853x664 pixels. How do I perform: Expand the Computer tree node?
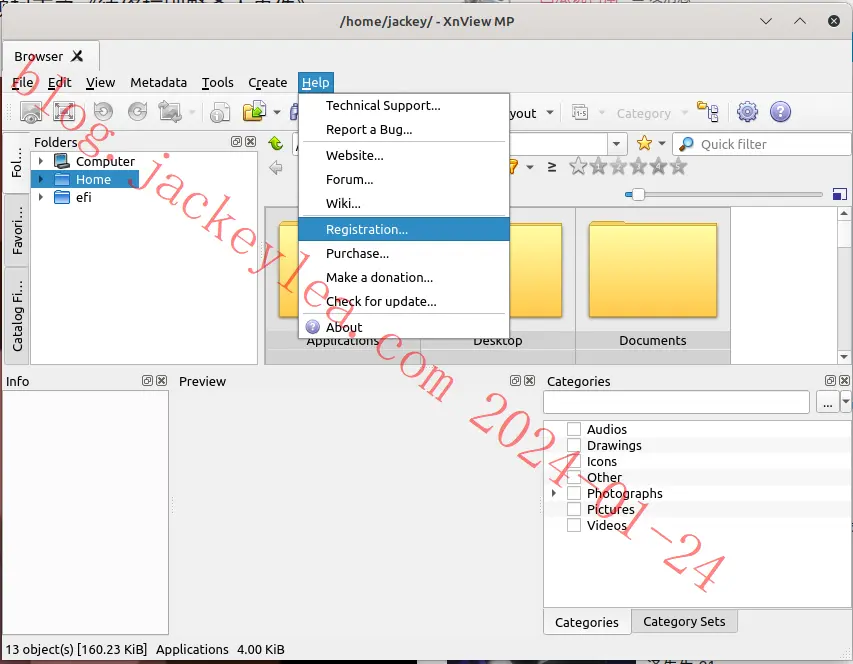41,161
